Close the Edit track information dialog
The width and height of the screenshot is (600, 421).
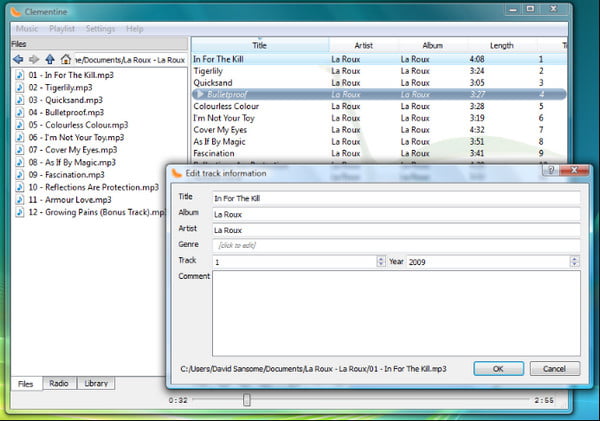[x=574, y=170]
